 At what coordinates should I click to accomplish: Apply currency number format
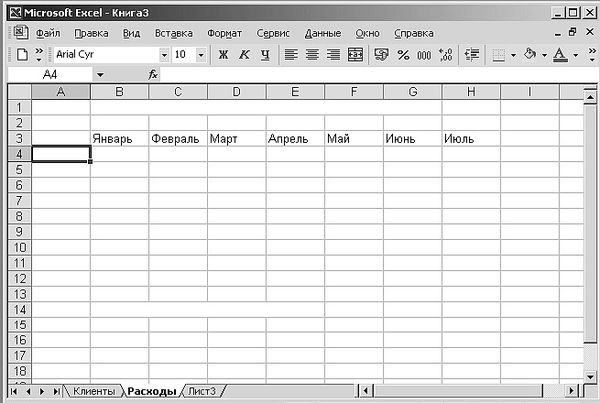tap(381, 54)
